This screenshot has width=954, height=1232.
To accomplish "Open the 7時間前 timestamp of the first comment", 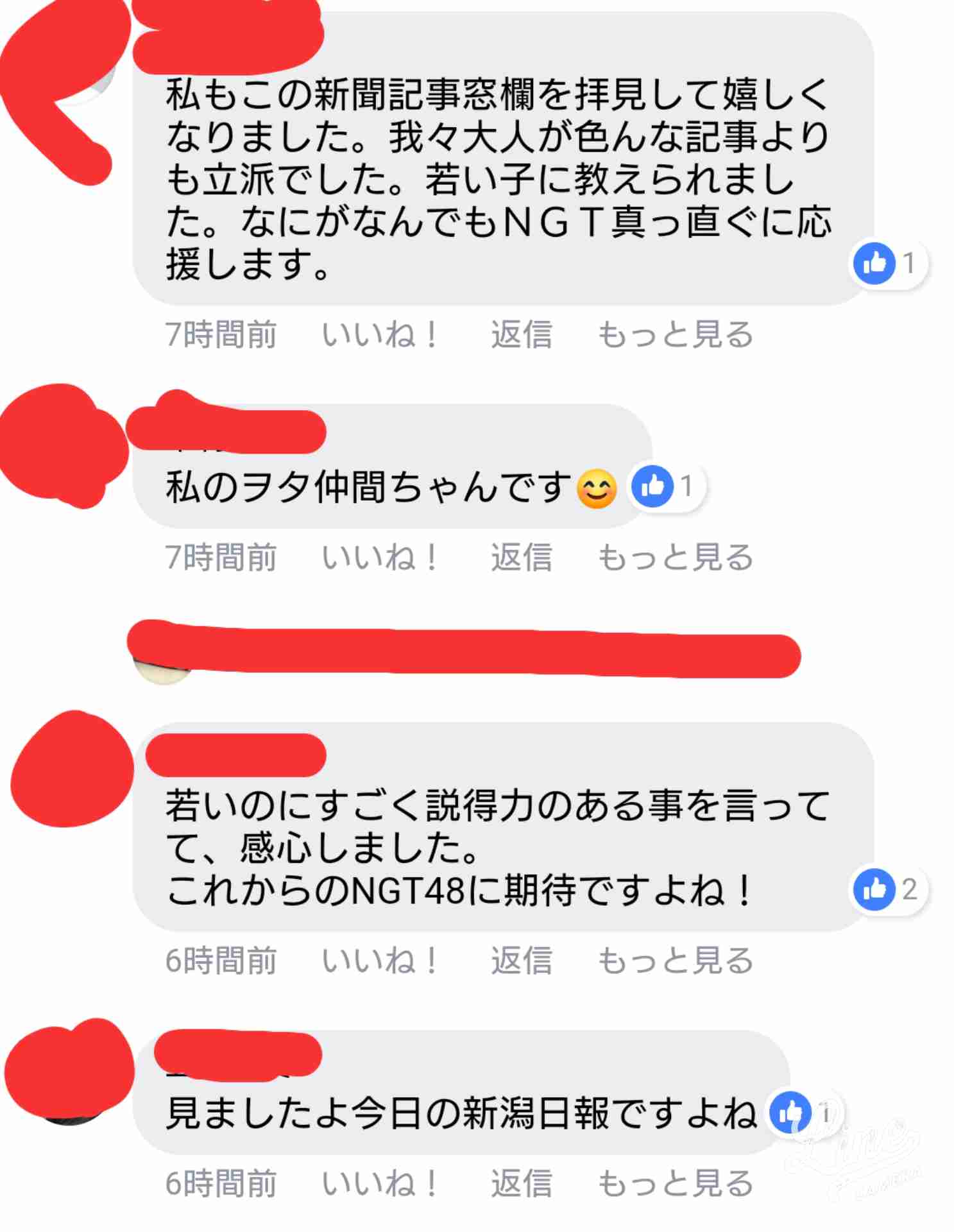I will (x=221, y=334).
